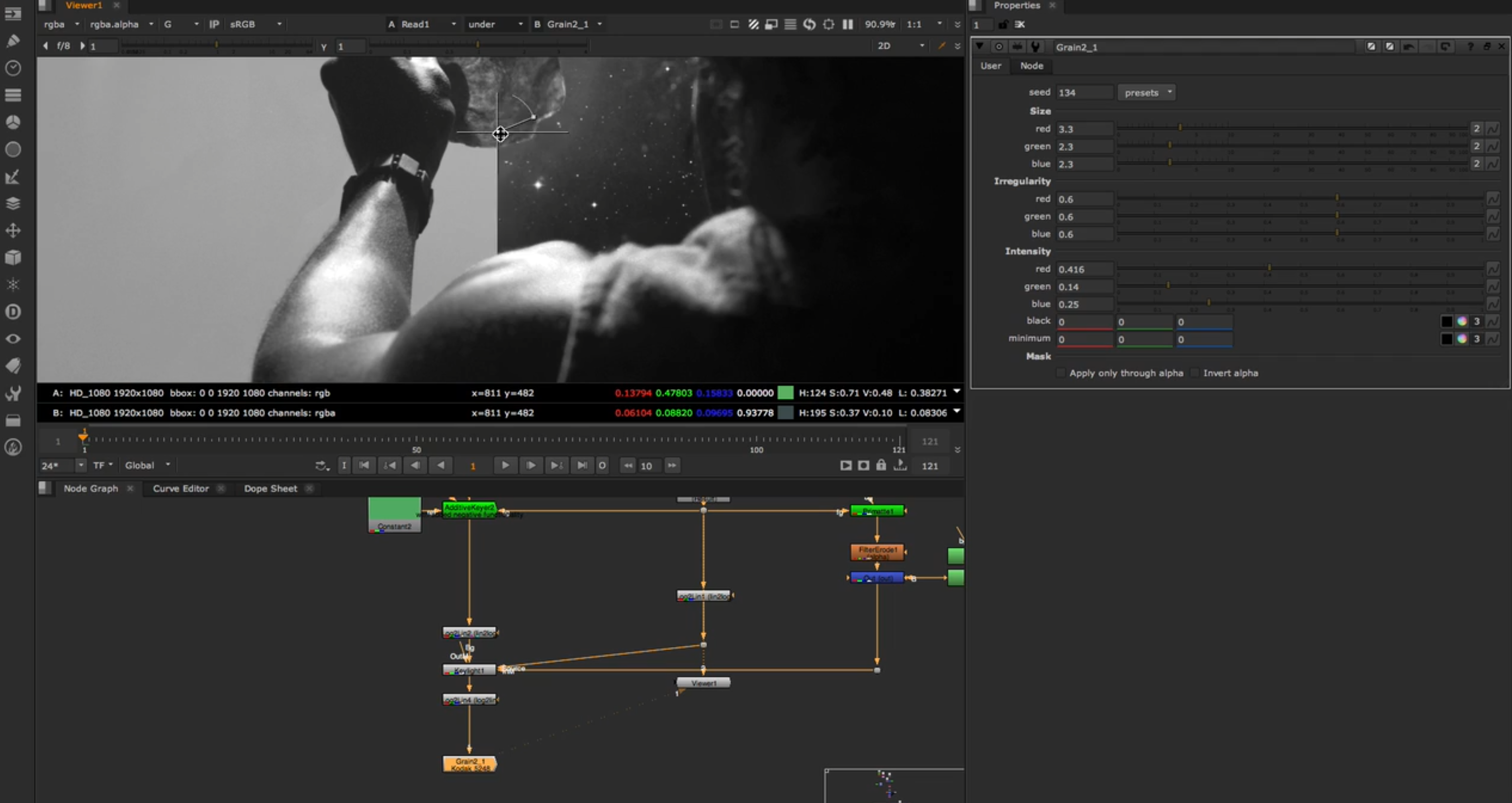Click the Keyer nodes eye icon
1512x803 pixels.
coord(13,339)
